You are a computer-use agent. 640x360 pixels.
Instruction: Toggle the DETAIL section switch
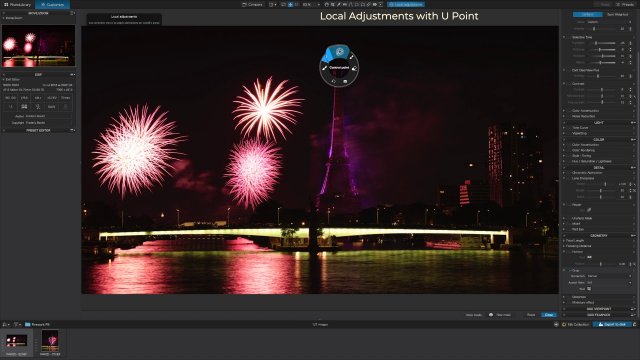click(x=633, y=167)
